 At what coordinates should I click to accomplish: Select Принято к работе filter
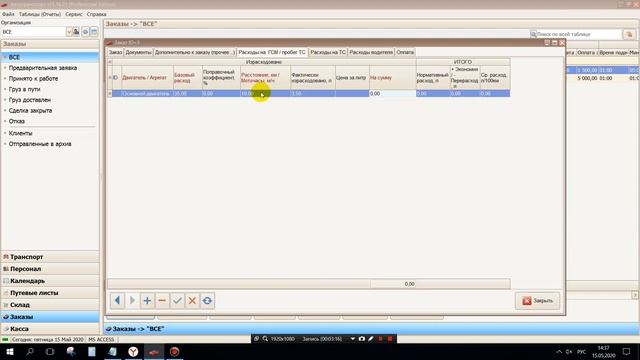click(33, 78)
